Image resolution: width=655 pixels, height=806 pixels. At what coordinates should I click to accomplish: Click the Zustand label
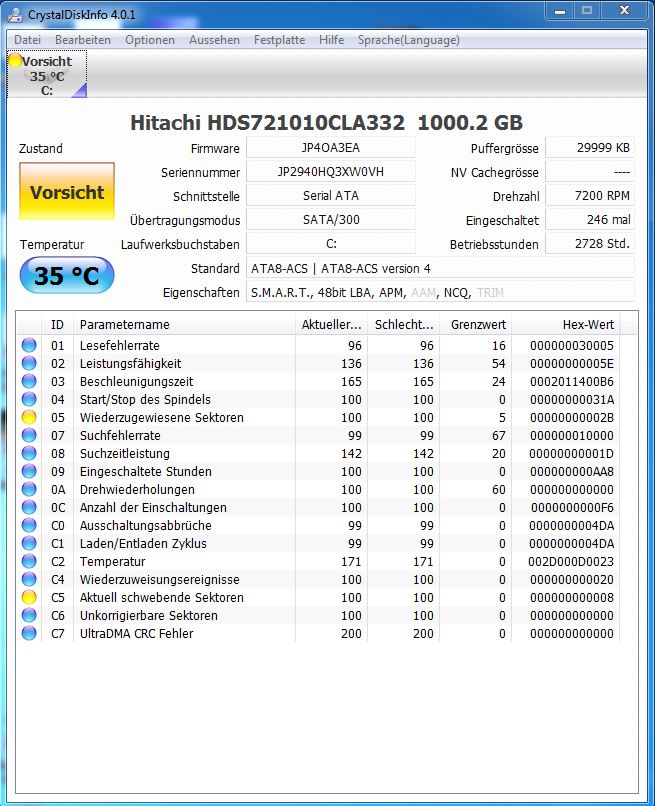click(41, 149)
